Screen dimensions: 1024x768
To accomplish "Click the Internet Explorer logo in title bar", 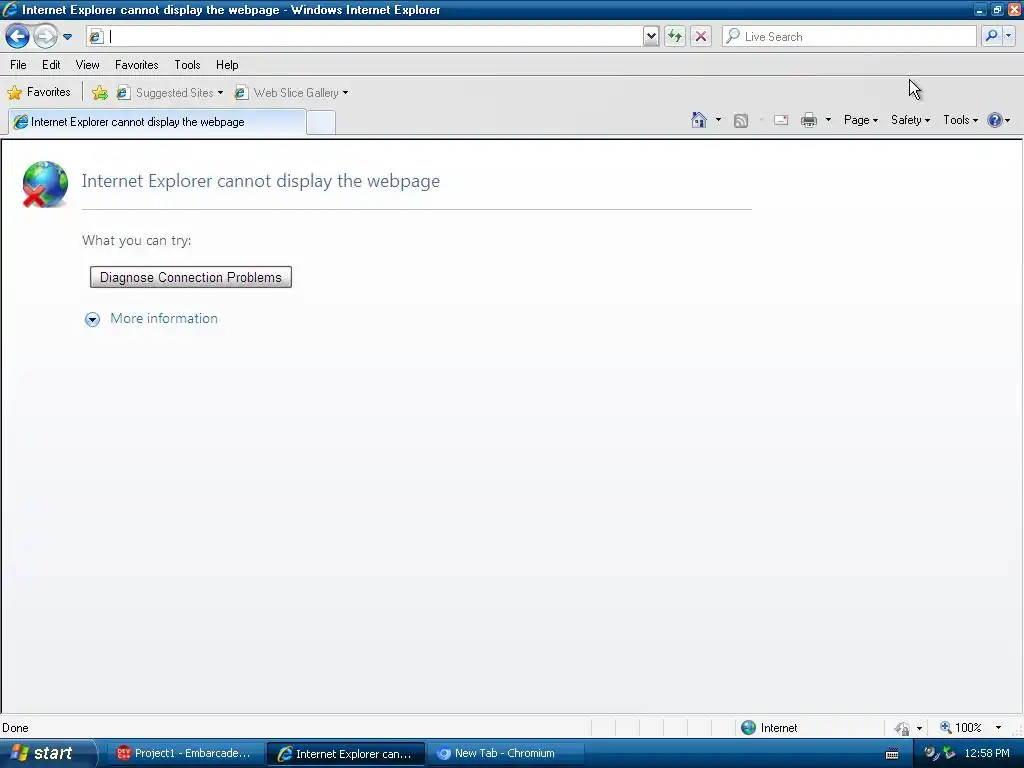I will click(10, 10).
